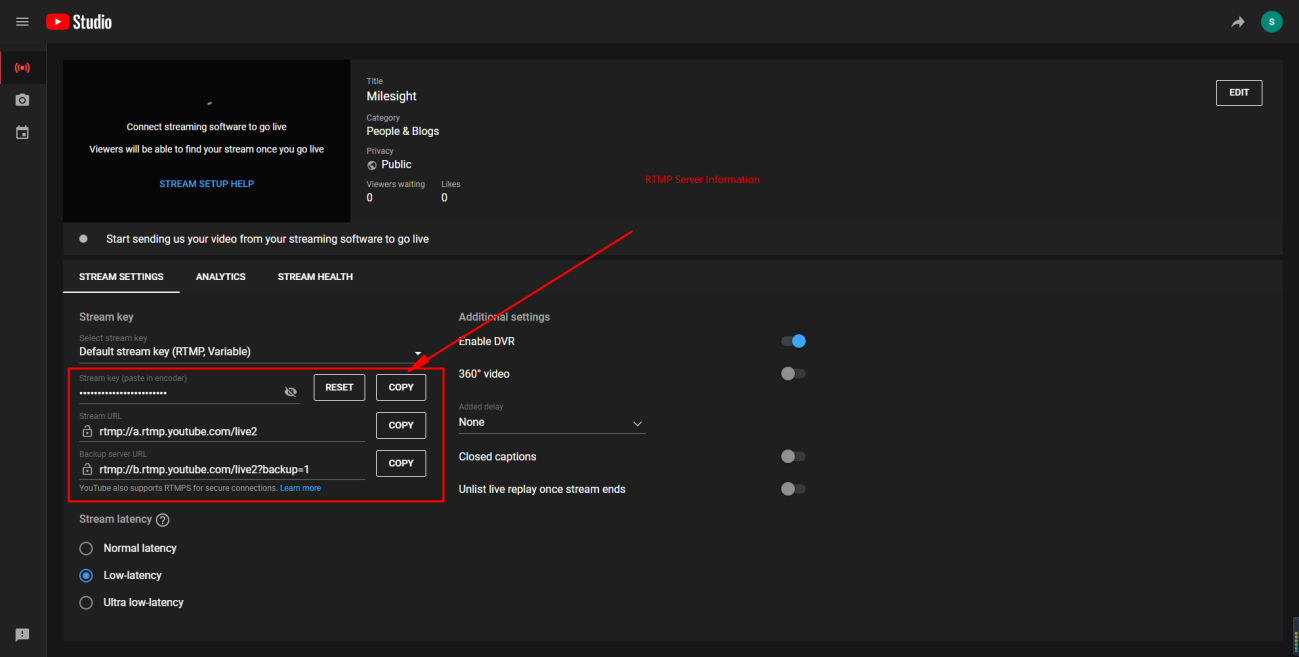Open the Manage calendar section icon
Viewport: 1299px width, 657px height.
pos(22,132)
